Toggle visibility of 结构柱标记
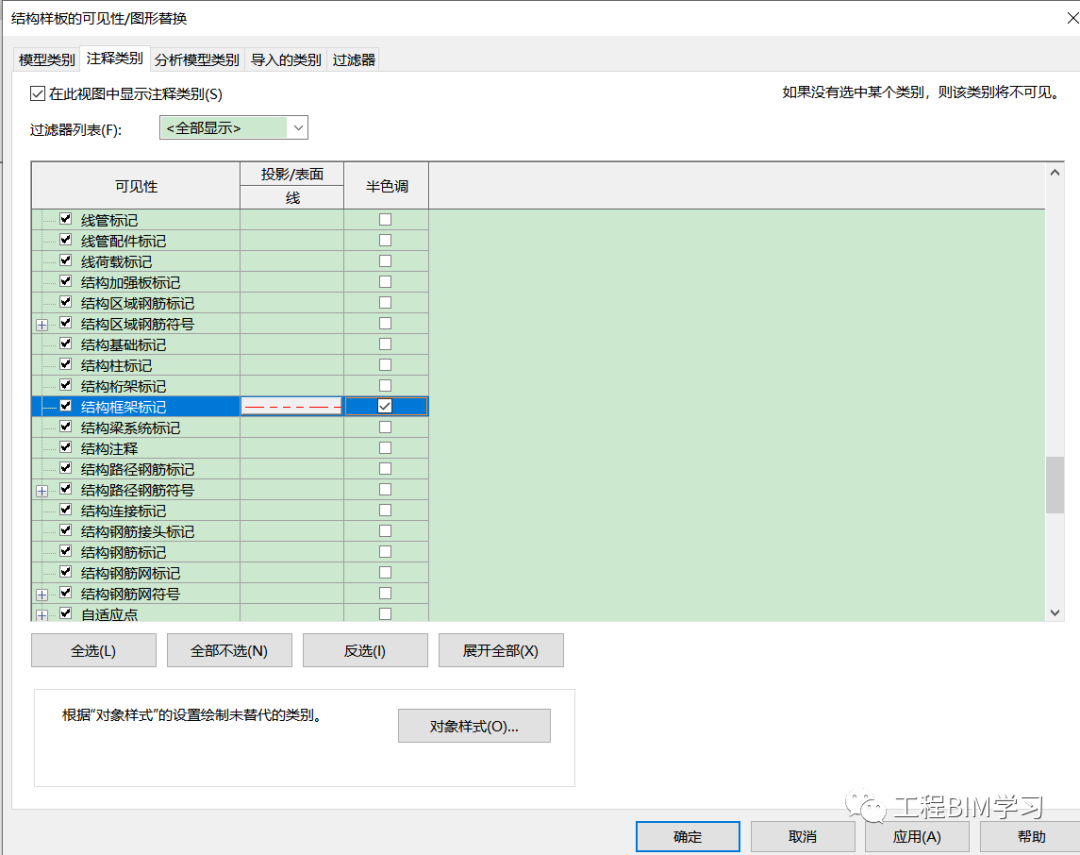 (65, 364)
